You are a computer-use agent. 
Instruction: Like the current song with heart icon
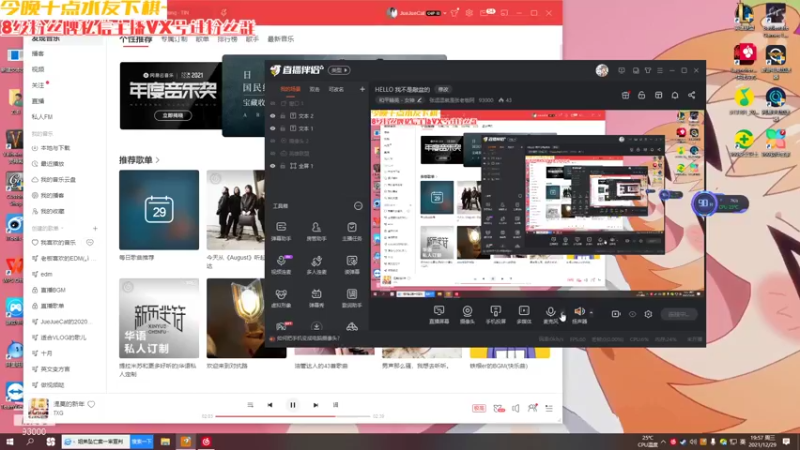91,404
